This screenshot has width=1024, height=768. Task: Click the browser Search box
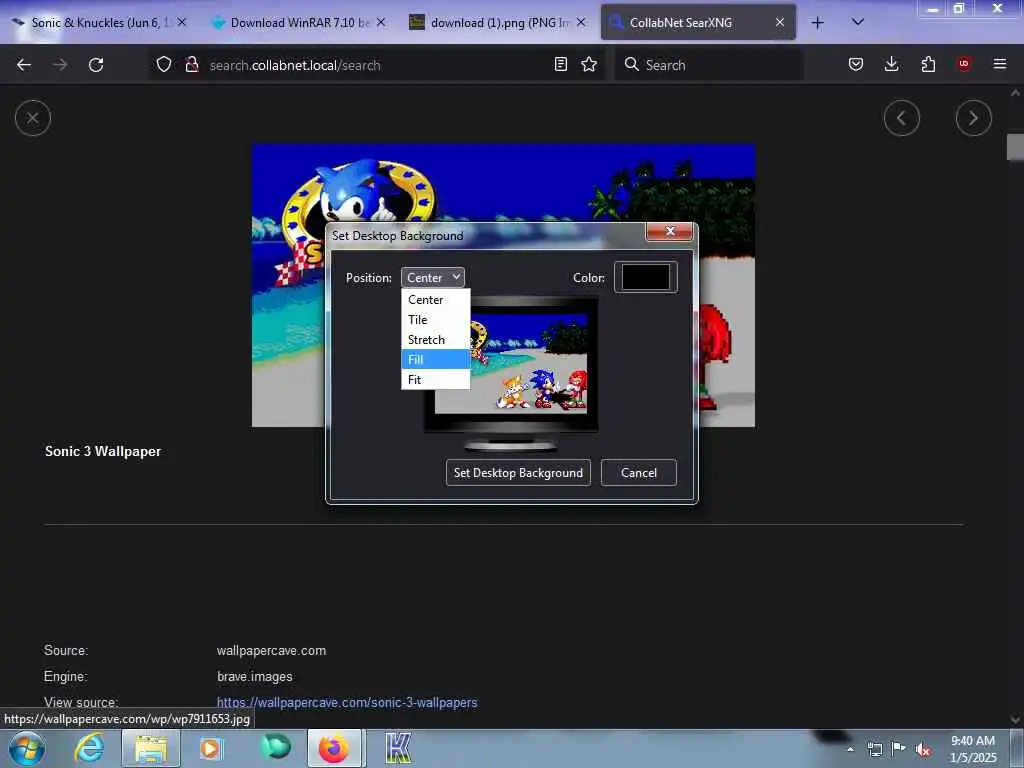click(x=709, y=65)
